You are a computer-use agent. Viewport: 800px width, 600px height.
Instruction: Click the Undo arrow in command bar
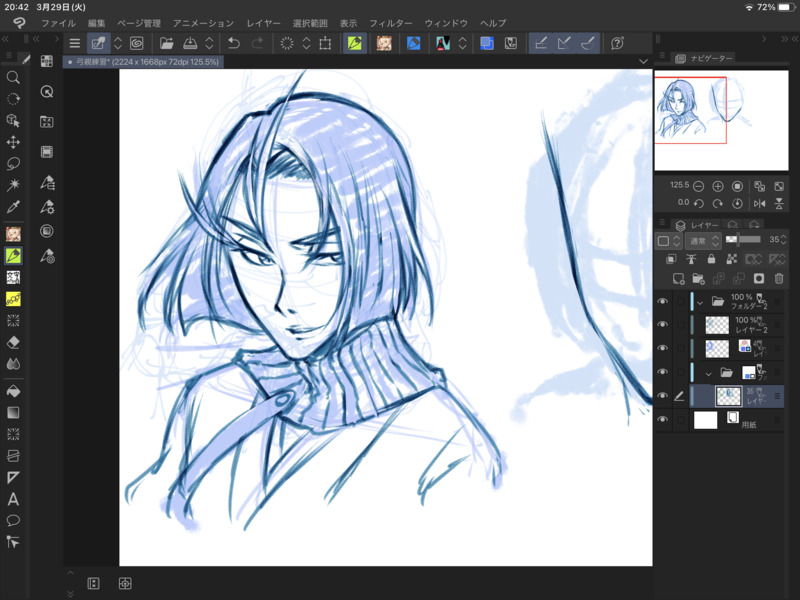234,43
